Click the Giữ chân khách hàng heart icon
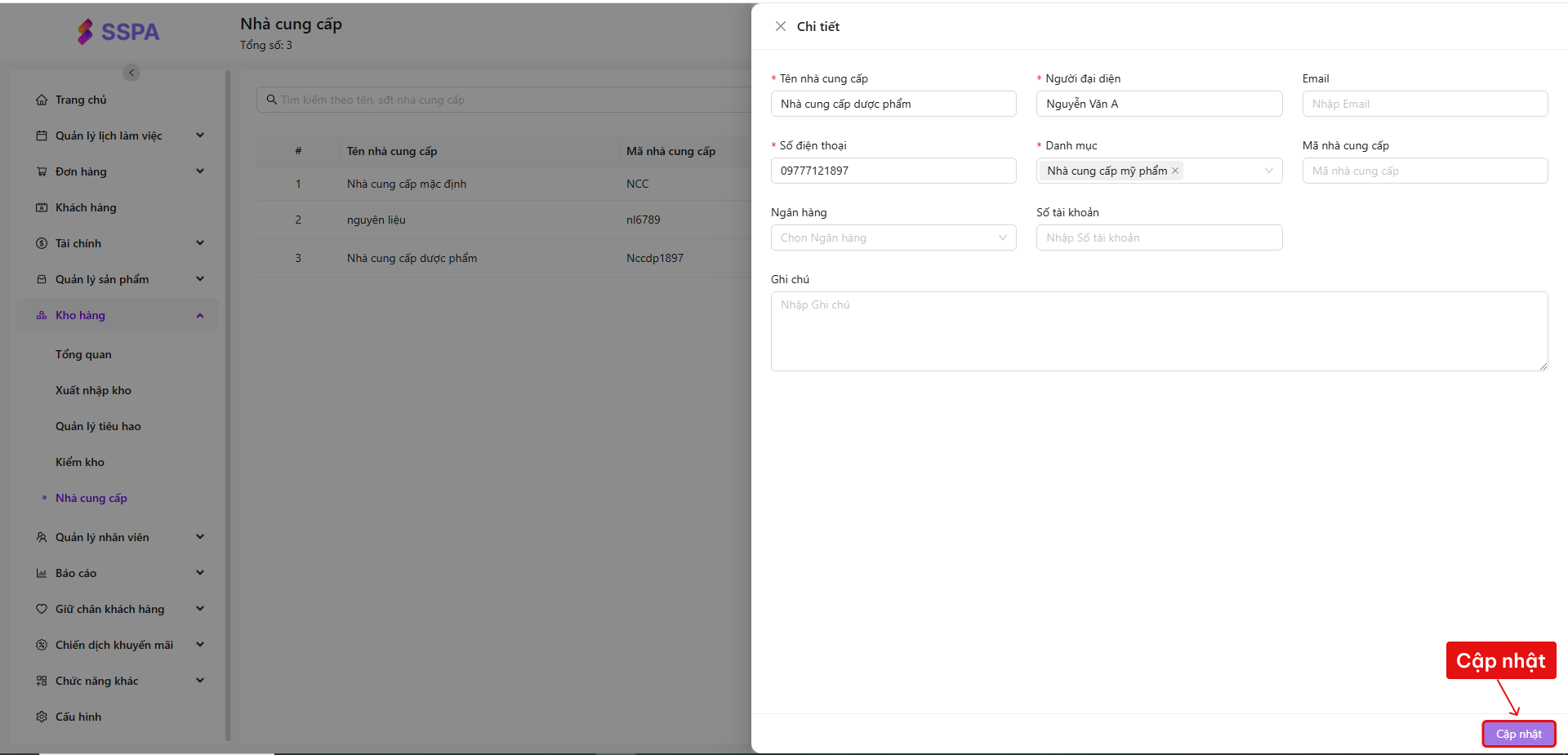Screen dimensions: 1568x755 [x=42, y=609]
